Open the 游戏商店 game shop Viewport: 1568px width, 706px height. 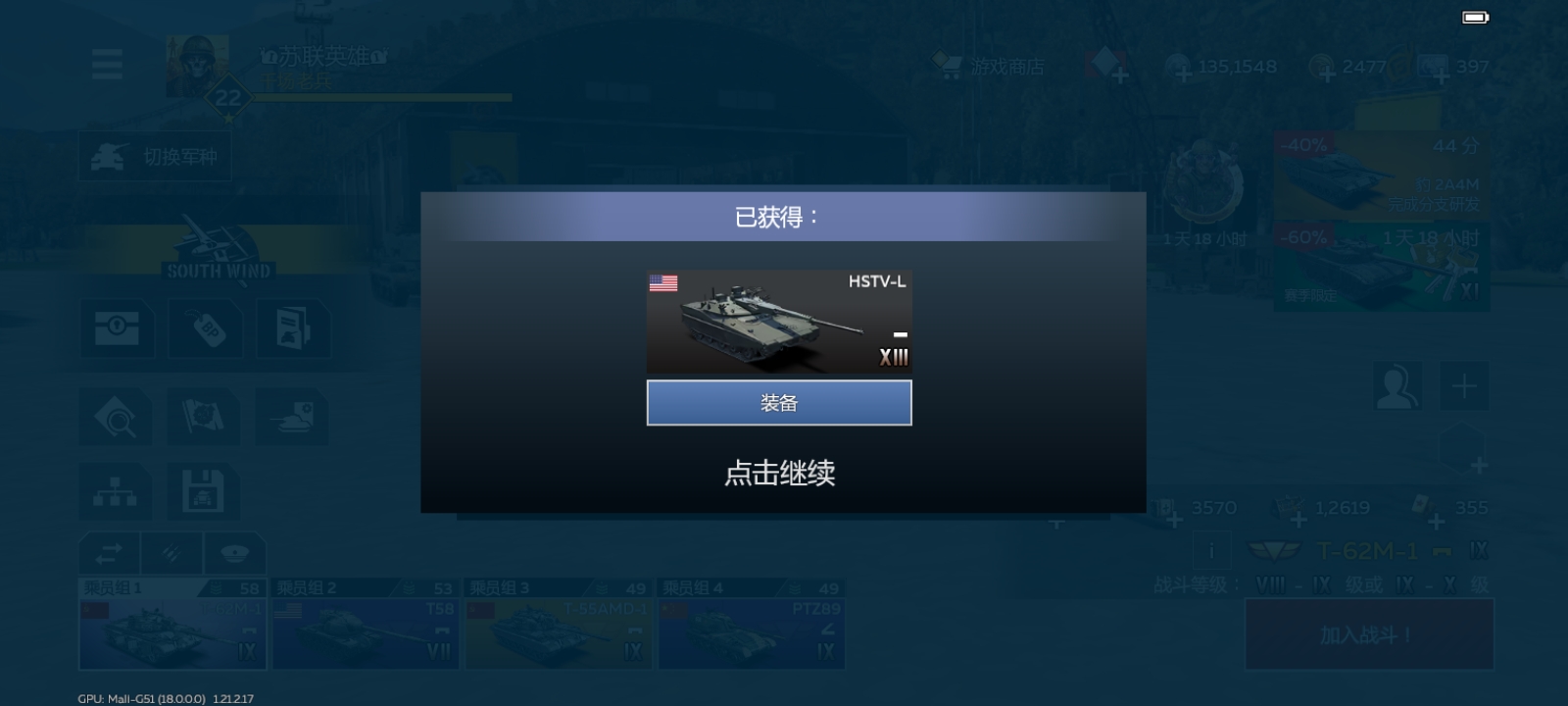(990, 67)
